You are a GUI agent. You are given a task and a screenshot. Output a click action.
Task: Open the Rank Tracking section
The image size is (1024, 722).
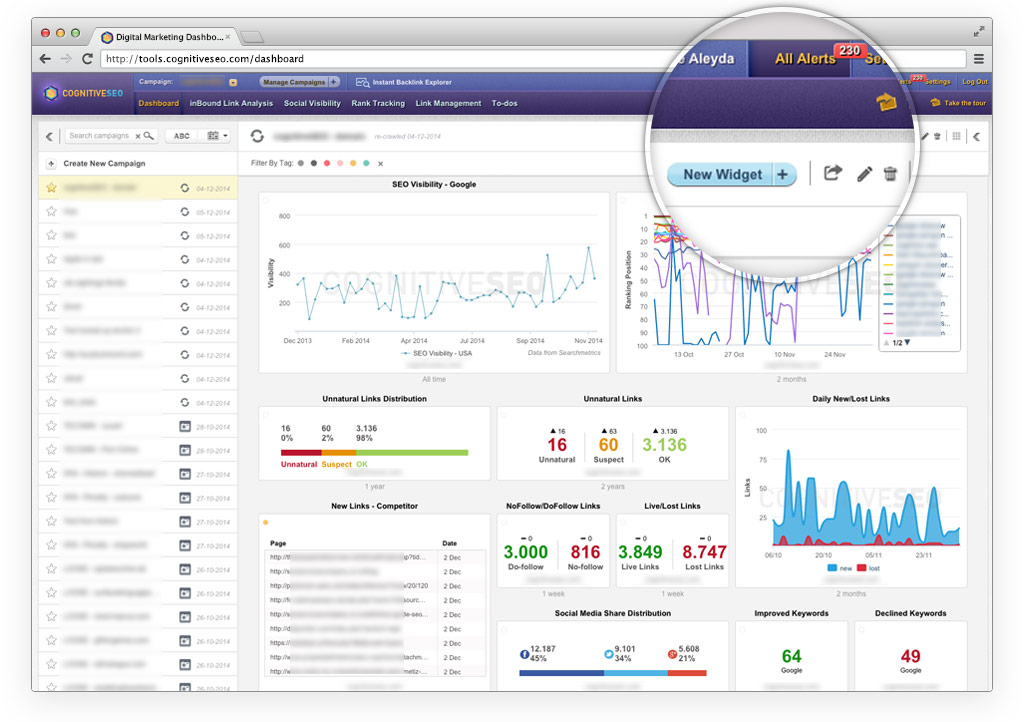point(378,103)
